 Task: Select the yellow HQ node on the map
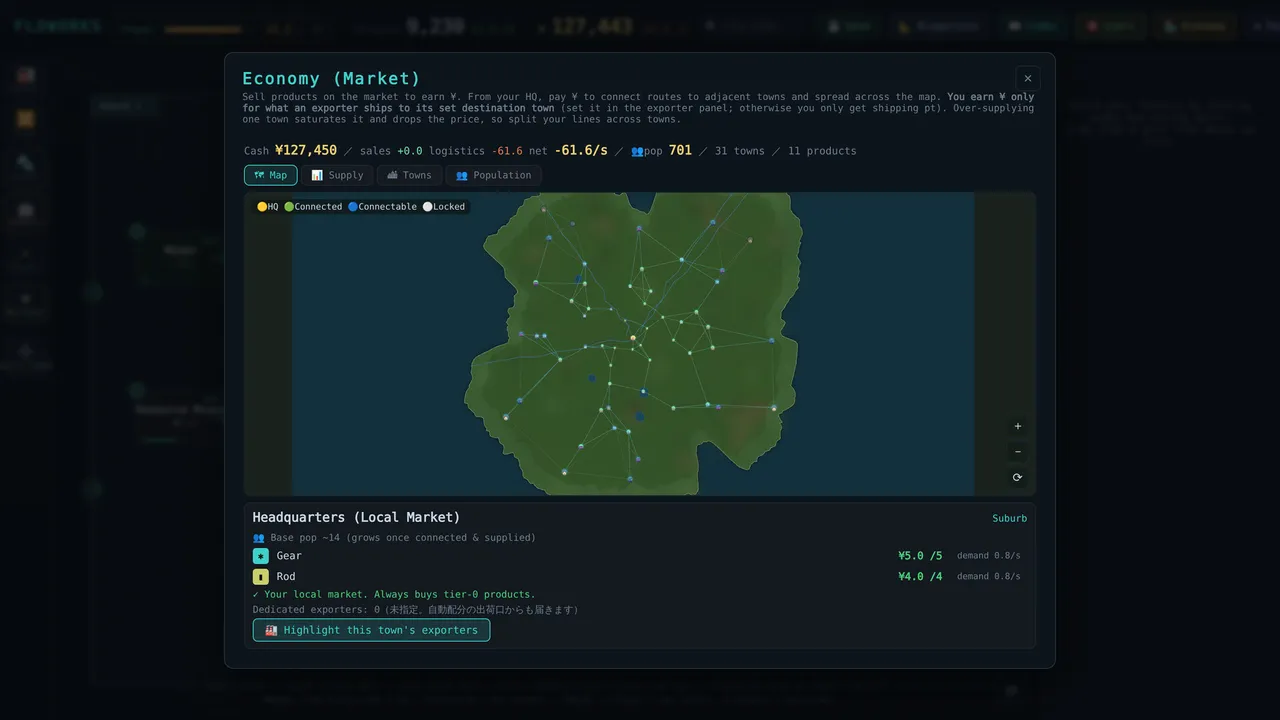[633, 338]
